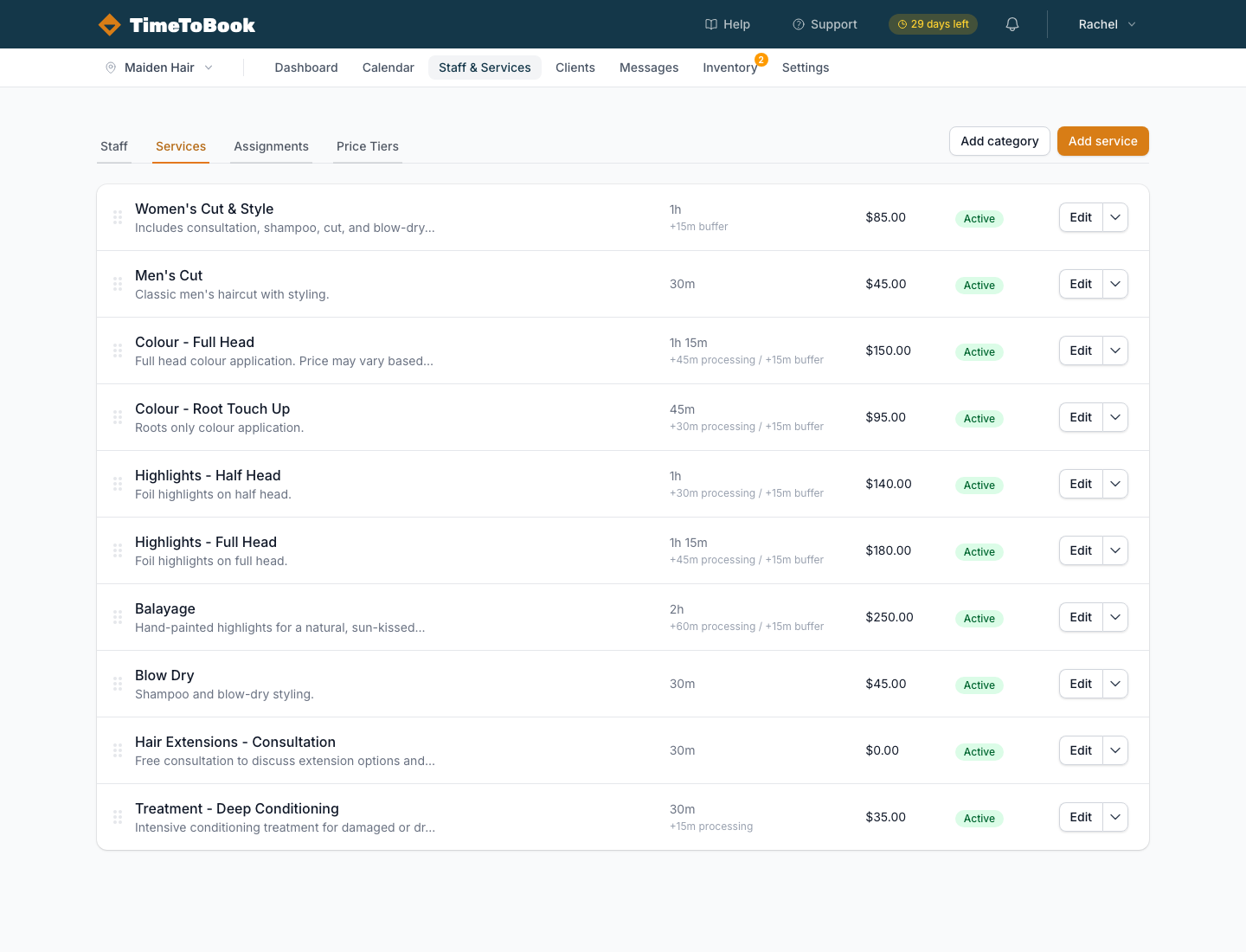Click the location pin next to Maiden Hair

[x=112, y=68]
